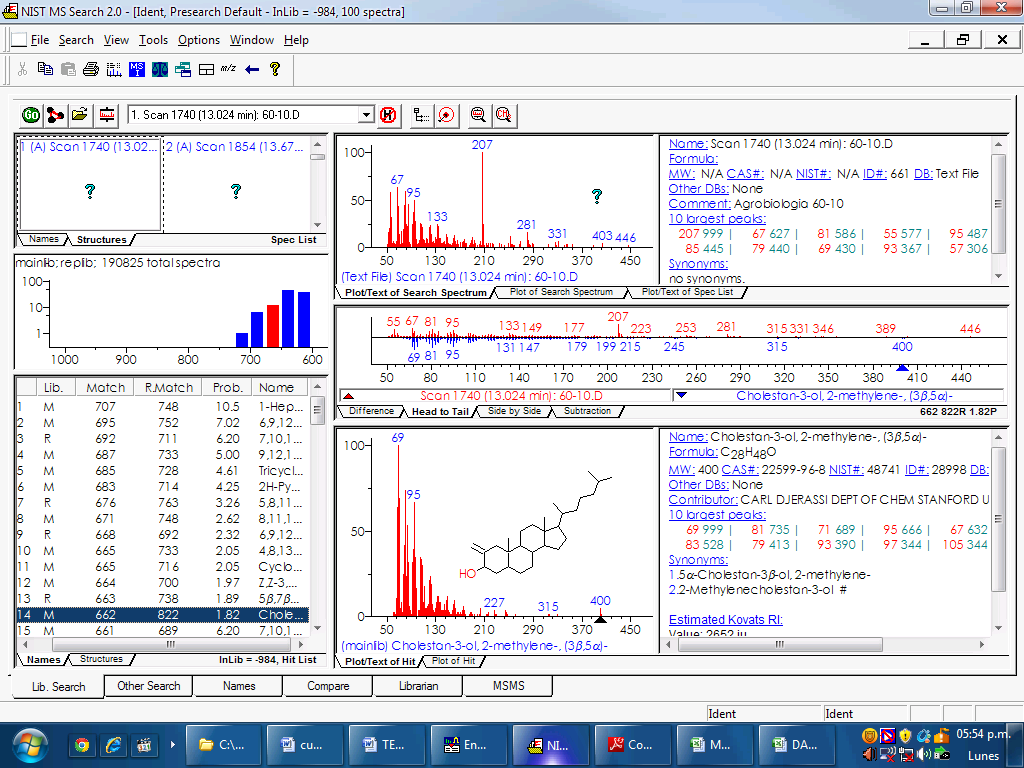Sort hit list by the Match column header

(x=105, y=387)
